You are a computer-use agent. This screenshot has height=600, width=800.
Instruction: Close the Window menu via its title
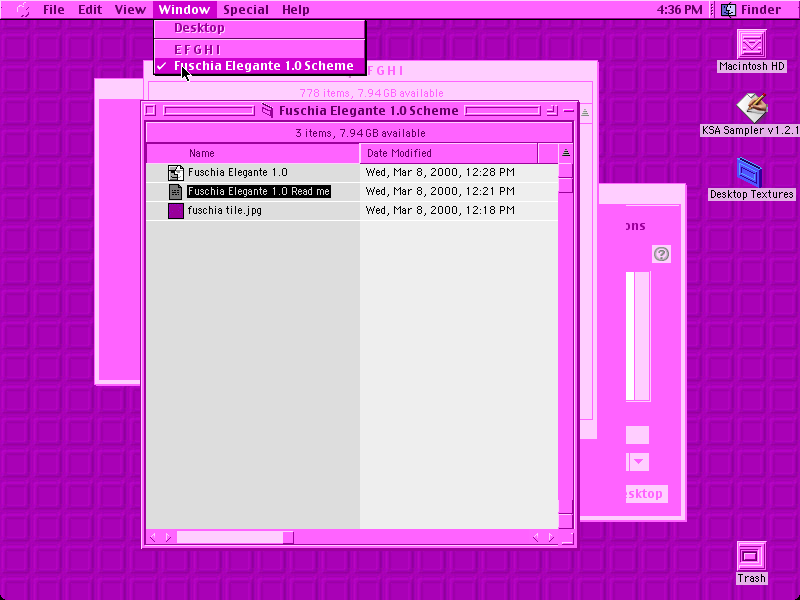184,9
